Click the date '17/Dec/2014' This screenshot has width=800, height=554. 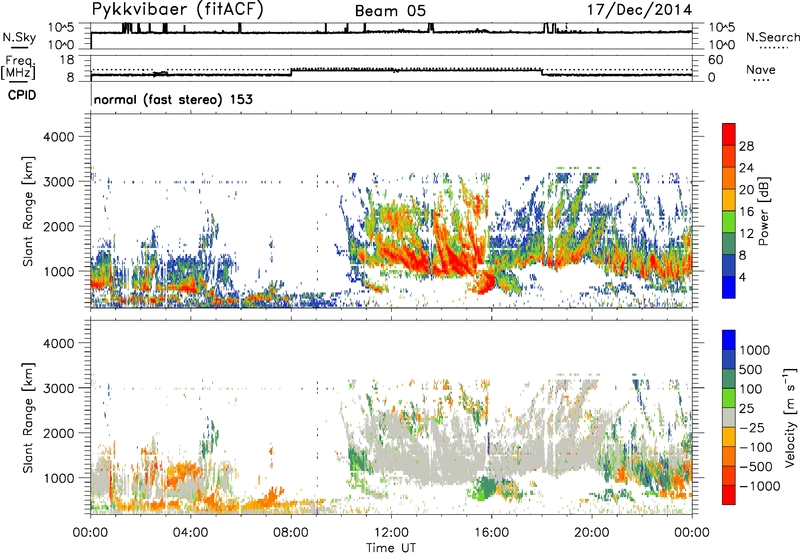(x=639, y=10)
